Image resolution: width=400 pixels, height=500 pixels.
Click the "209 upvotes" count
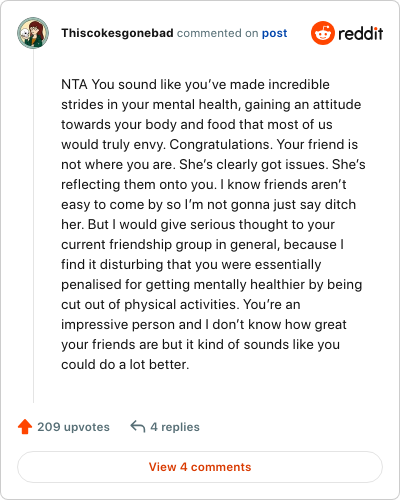pyautogui.click(x=73, y=427)
